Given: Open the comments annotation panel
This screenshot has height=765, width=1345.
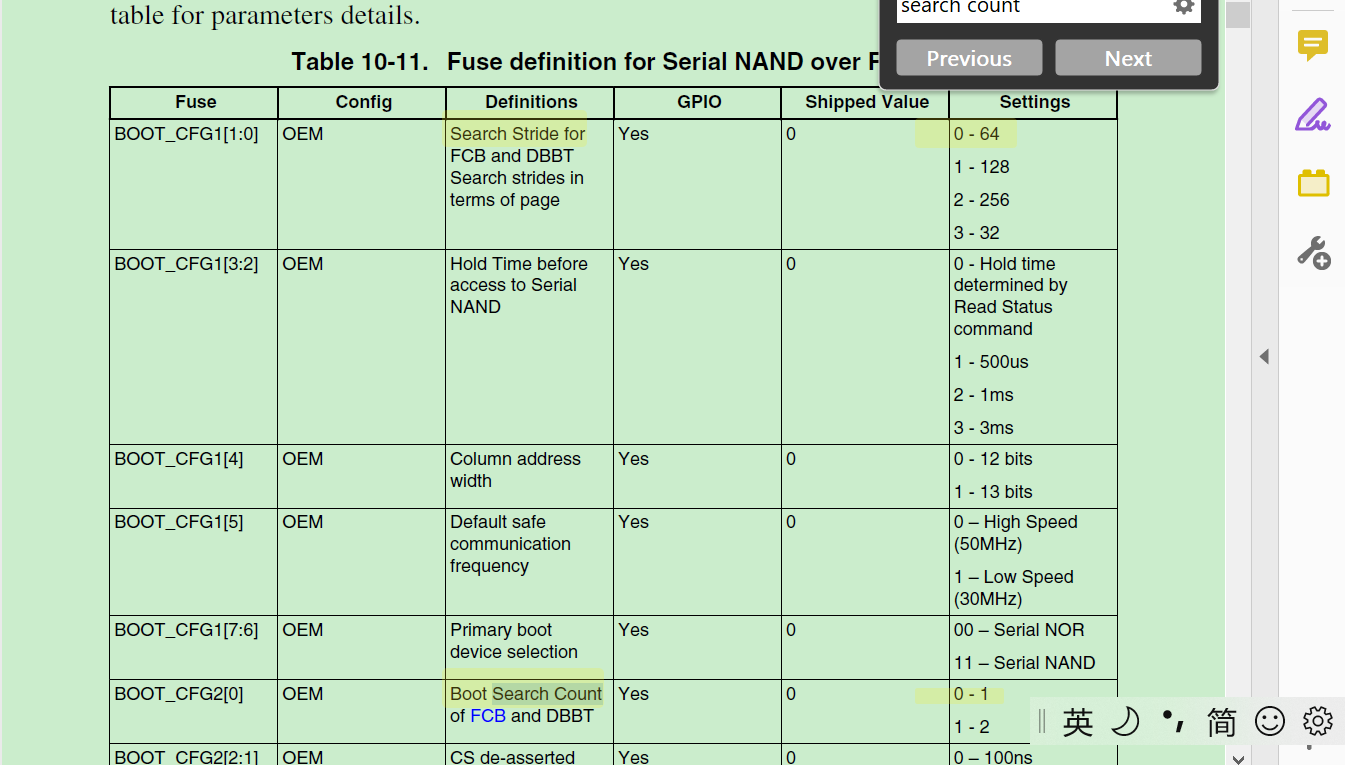Looking at the screenshot, I should (1313, 45).
